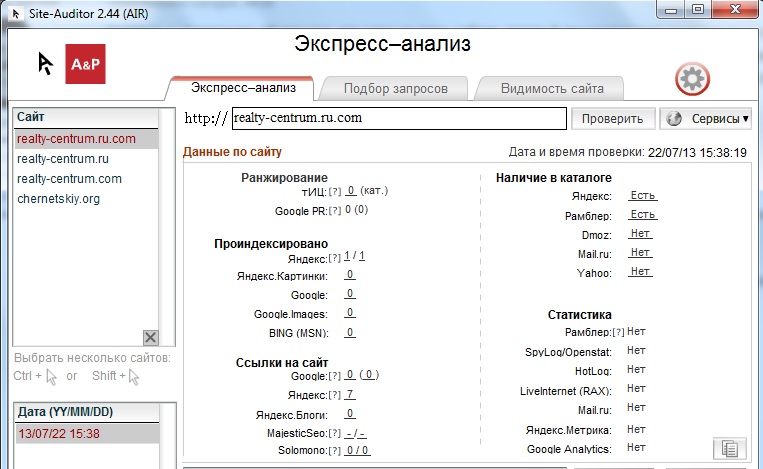Switch to the Экспресс–анализ tab
Image resolution: width=763 pixels, height=469 pixels.
[243, 88]
